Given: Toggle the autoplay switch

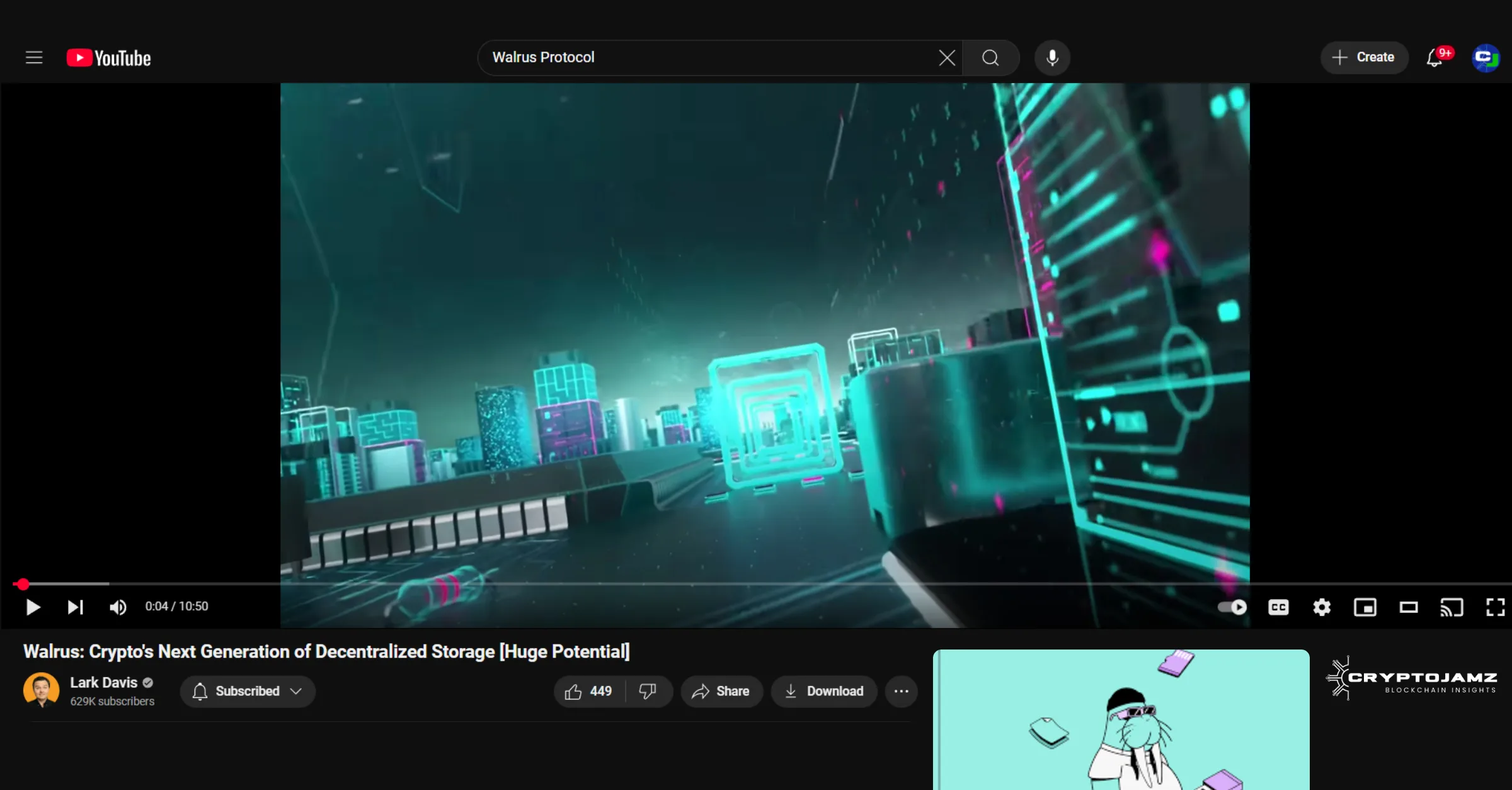Looking at the screenshot, I should tap(1232, 607).
